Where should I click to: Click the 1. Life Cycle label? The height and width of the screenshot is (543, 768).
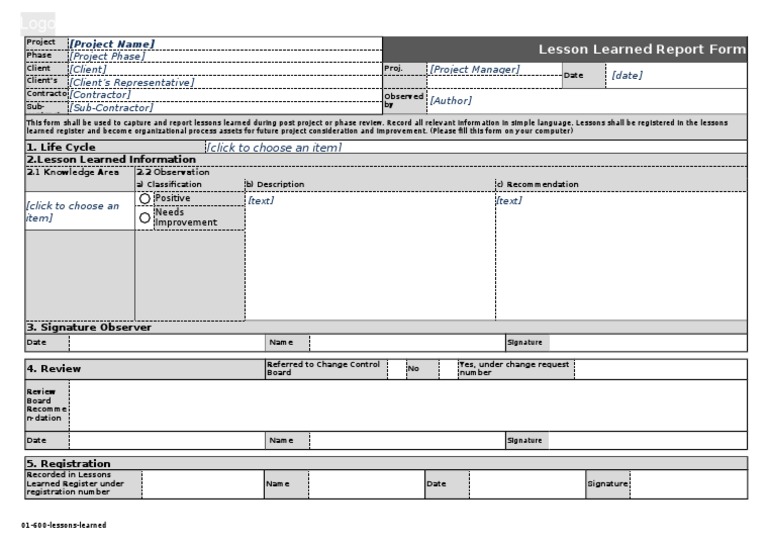pyautogui.click(x=61, y=147)
